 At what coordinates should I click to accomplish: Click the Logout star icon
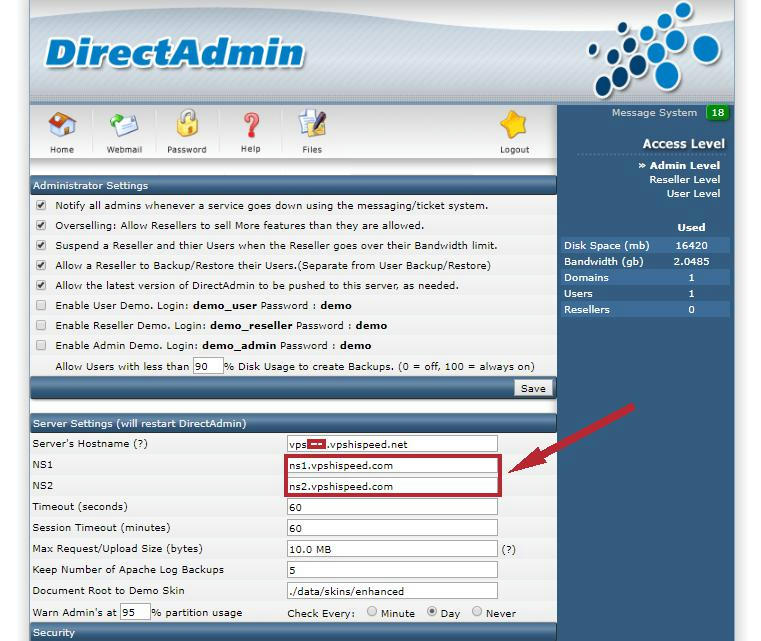(x=513, y=125)
